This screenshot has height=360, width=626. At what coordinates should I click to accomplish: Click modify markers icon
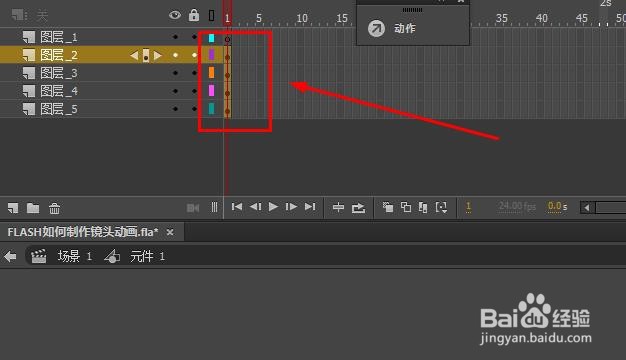point(441,207)
